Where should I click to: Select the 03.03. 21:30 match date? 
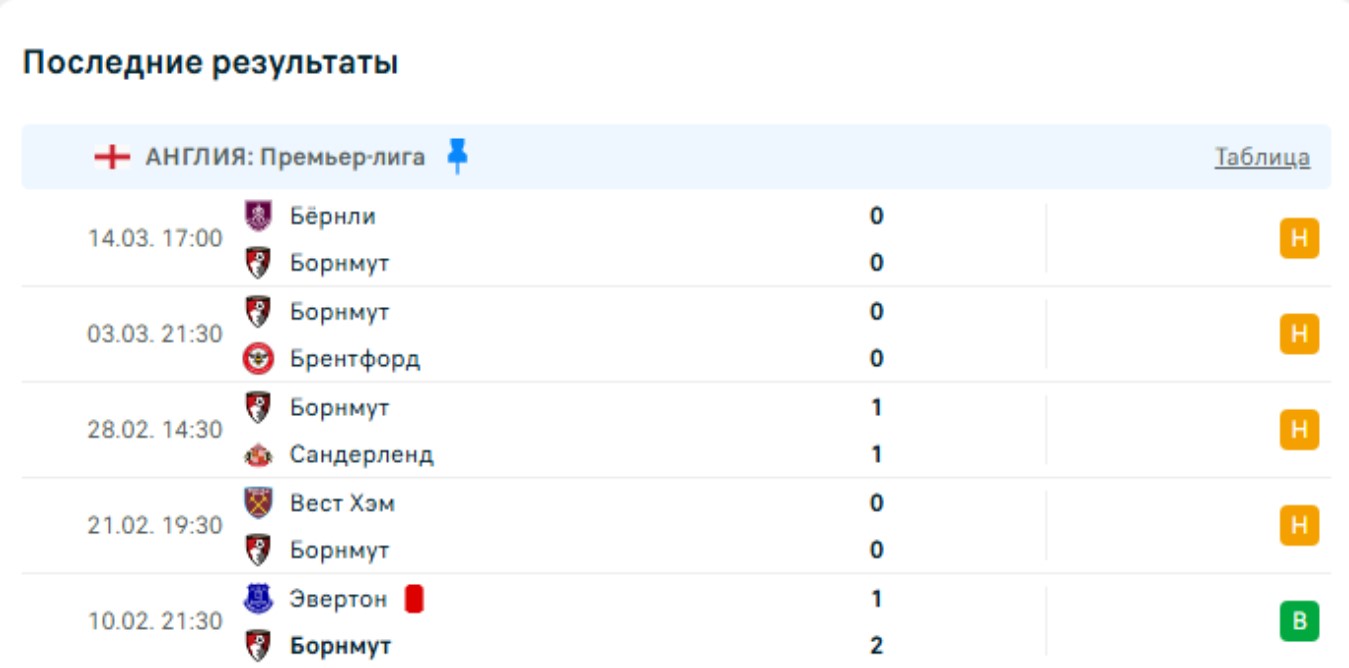tap(155, 334)
